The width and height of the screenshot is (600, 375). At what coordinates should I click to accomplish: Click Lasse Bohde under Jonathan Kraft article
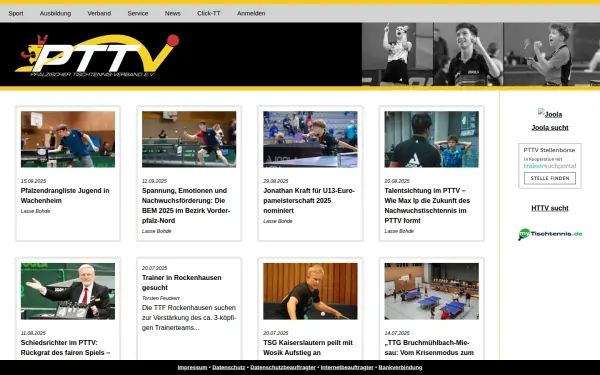point(278,221)
